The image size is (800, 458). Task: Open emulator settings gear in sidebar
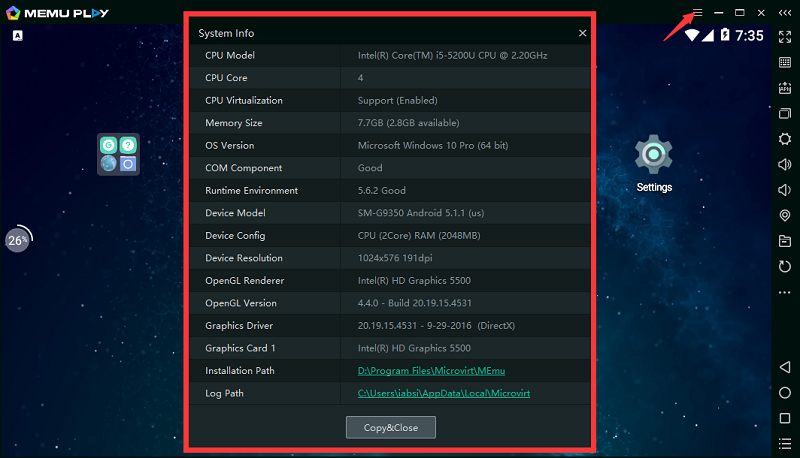click(785, 139)
